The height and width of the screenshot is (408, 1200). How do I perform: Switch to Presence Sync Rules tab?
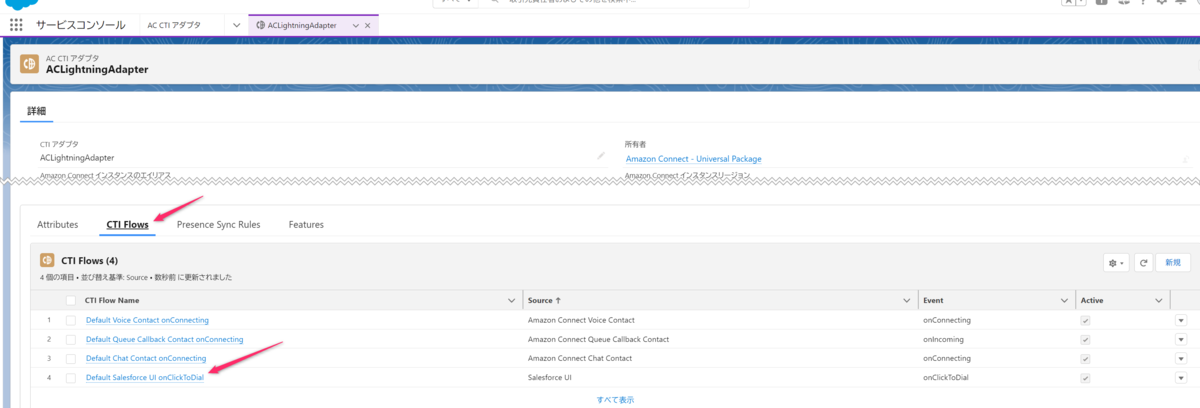[x=218, y=225]
